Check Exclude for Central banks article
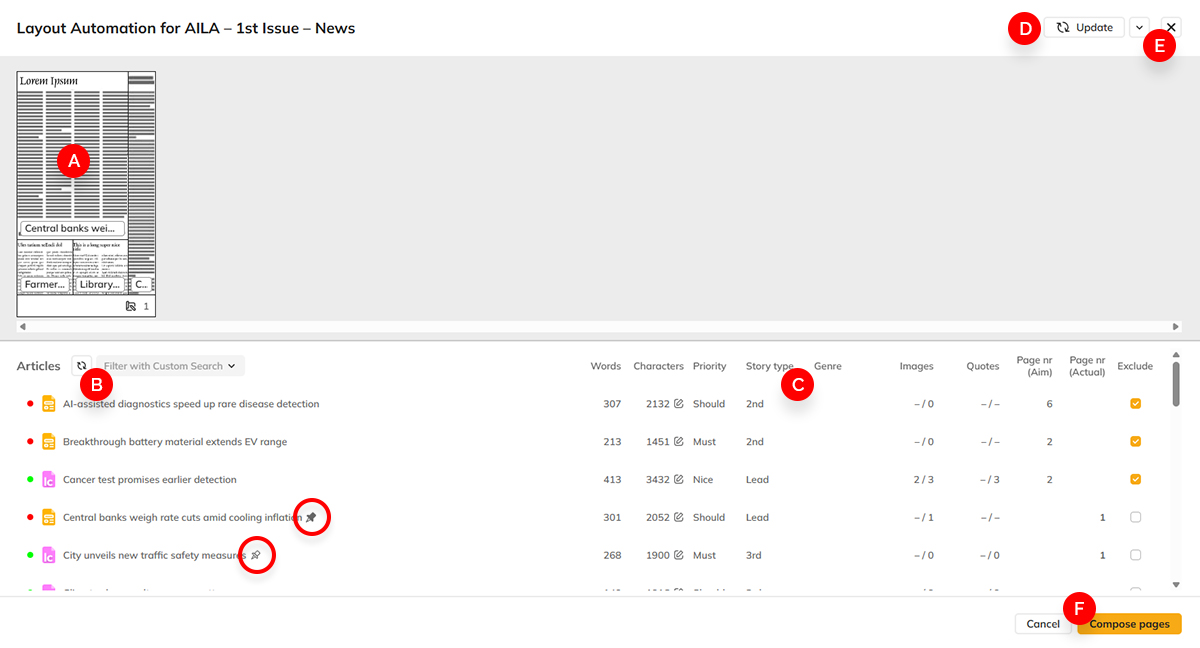The width and height of the screenshot is (1200, 648). [1135, 518]
